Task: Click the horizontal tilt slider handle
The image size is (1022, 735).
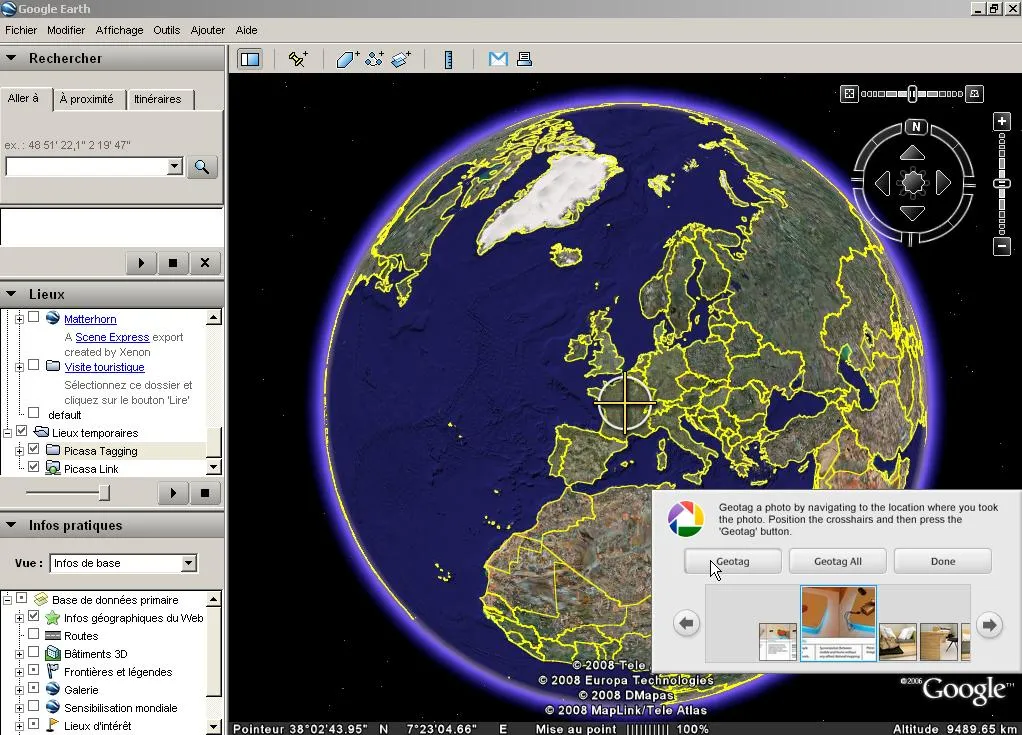Action: (x=912, y=94)
